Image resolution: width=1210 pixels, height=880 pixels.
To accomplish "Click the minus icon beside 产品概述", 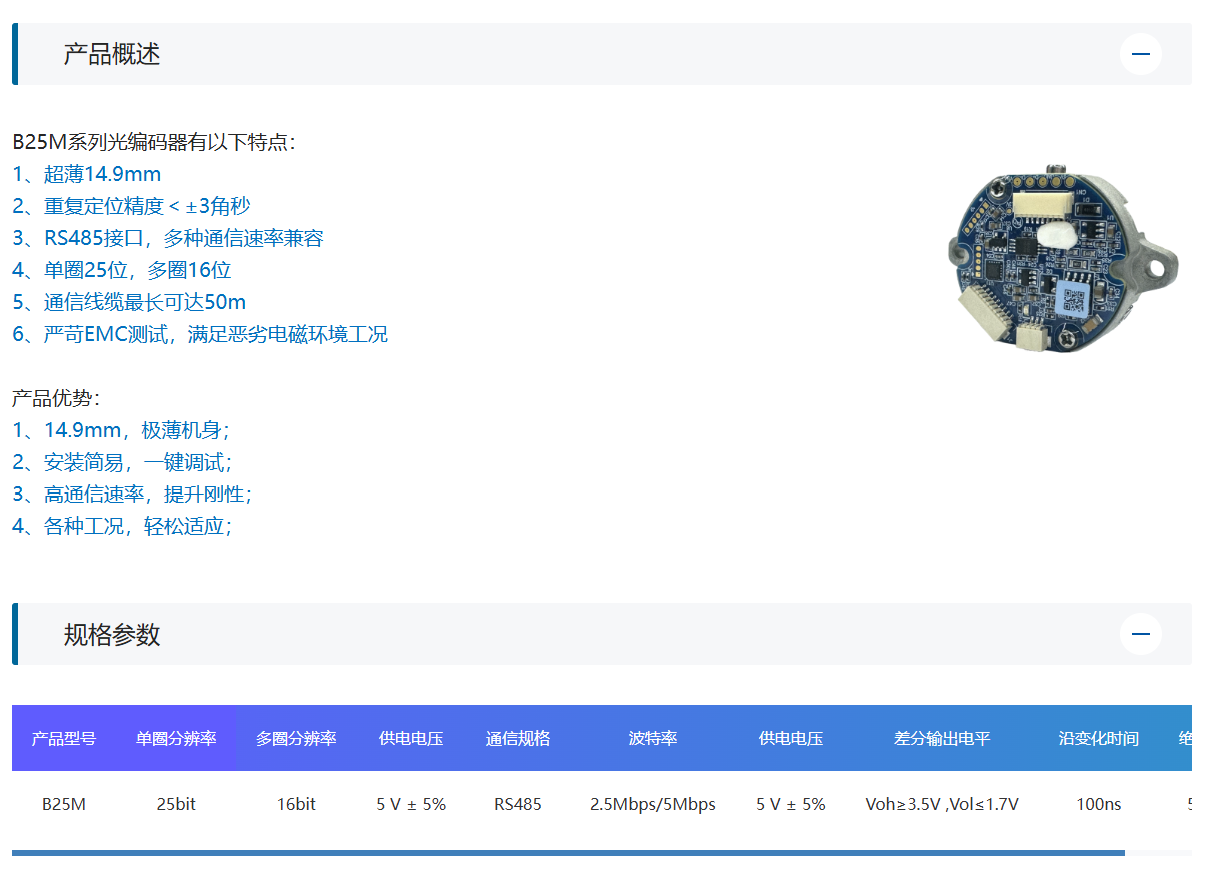I will pyautogui.click(x=1140, y=54).
